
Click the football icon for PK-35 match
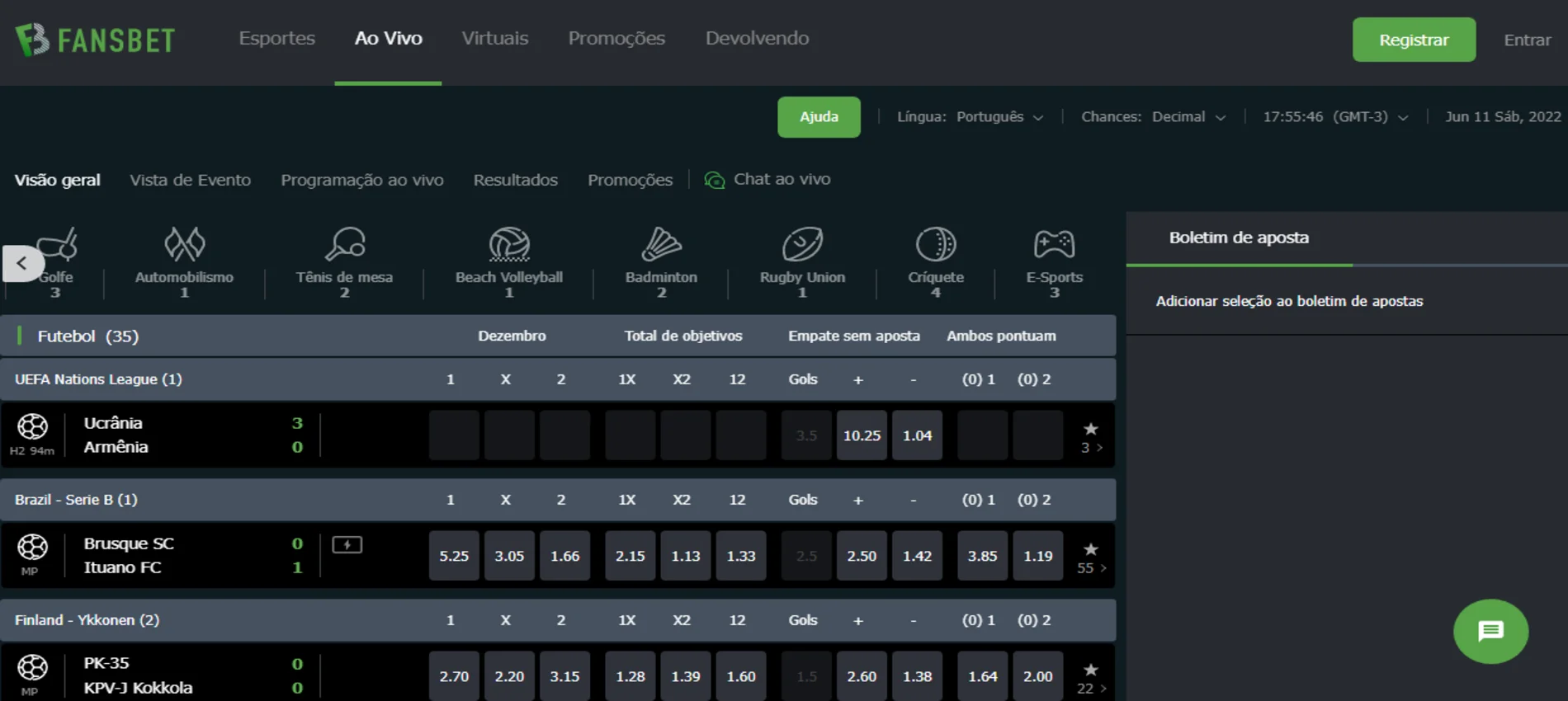click(32, 667)
